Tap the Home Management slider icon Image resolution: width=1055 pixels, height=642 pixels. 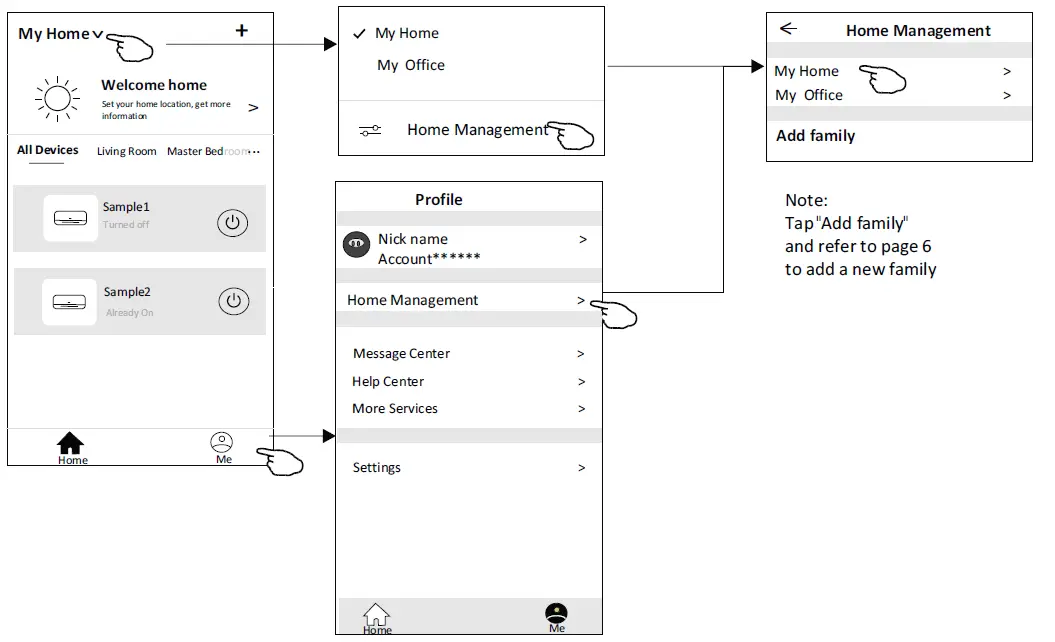click(x=372, y=129)
